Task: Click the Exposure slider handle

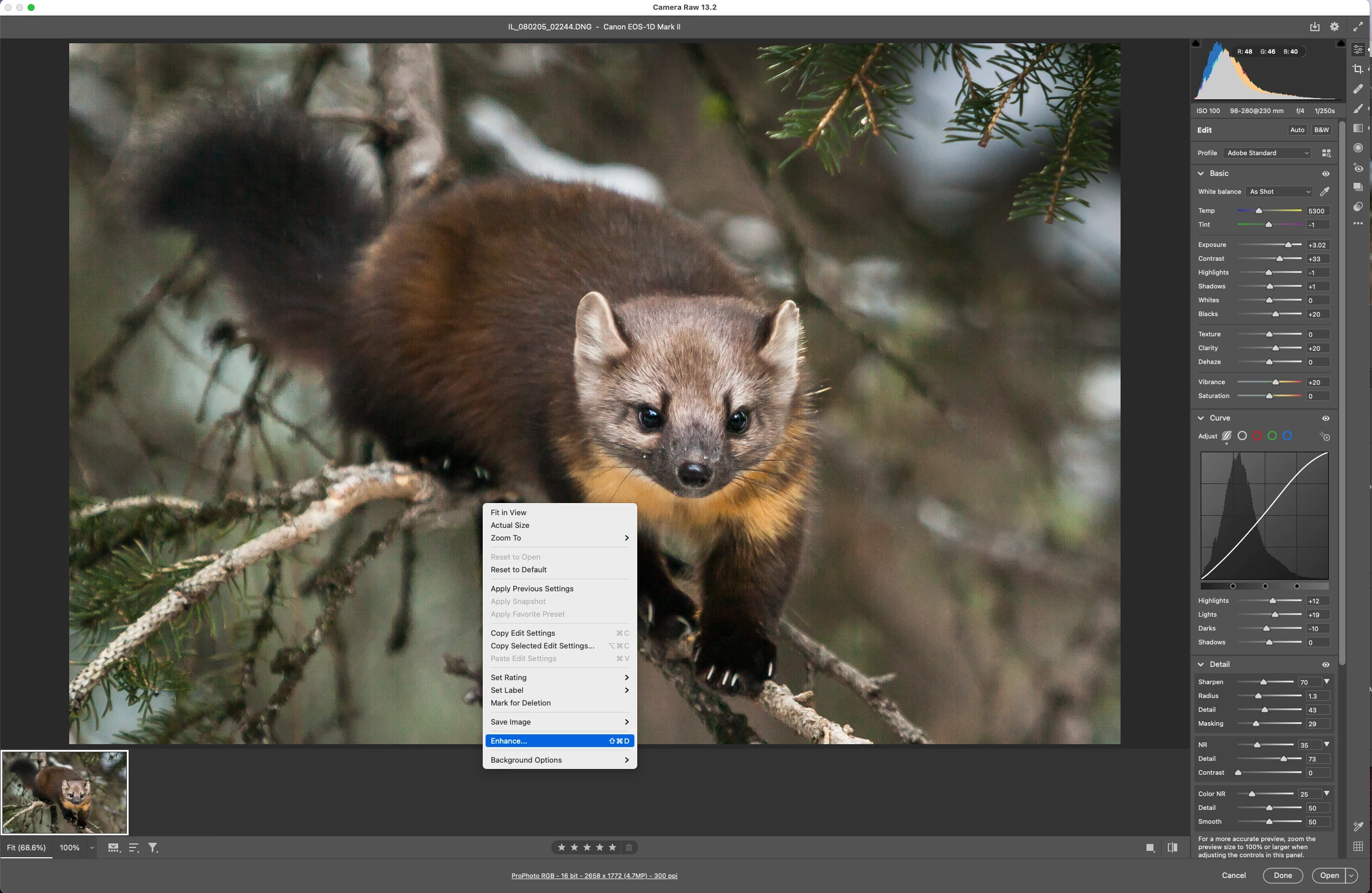Action: pyautogui.click(x=1288, y=245)
